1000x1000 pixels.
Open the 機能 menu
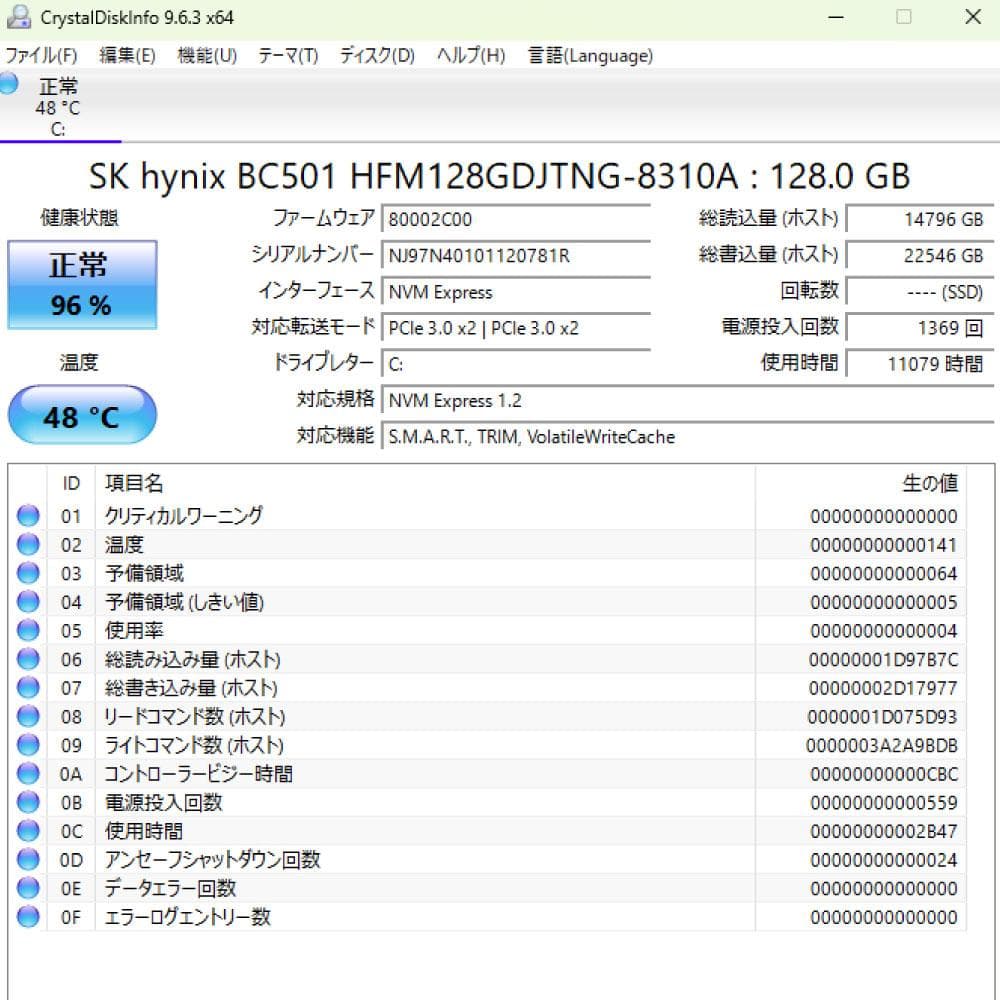coord(205,56)
